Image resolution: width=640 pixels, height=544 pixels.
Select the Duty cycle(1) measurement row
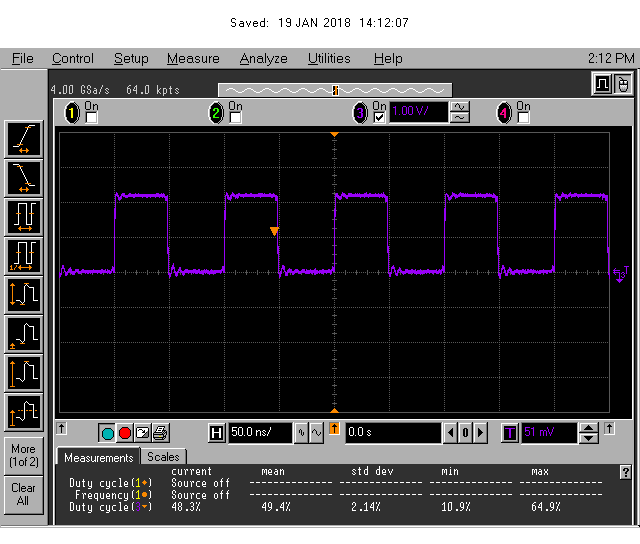pos(335,483)
